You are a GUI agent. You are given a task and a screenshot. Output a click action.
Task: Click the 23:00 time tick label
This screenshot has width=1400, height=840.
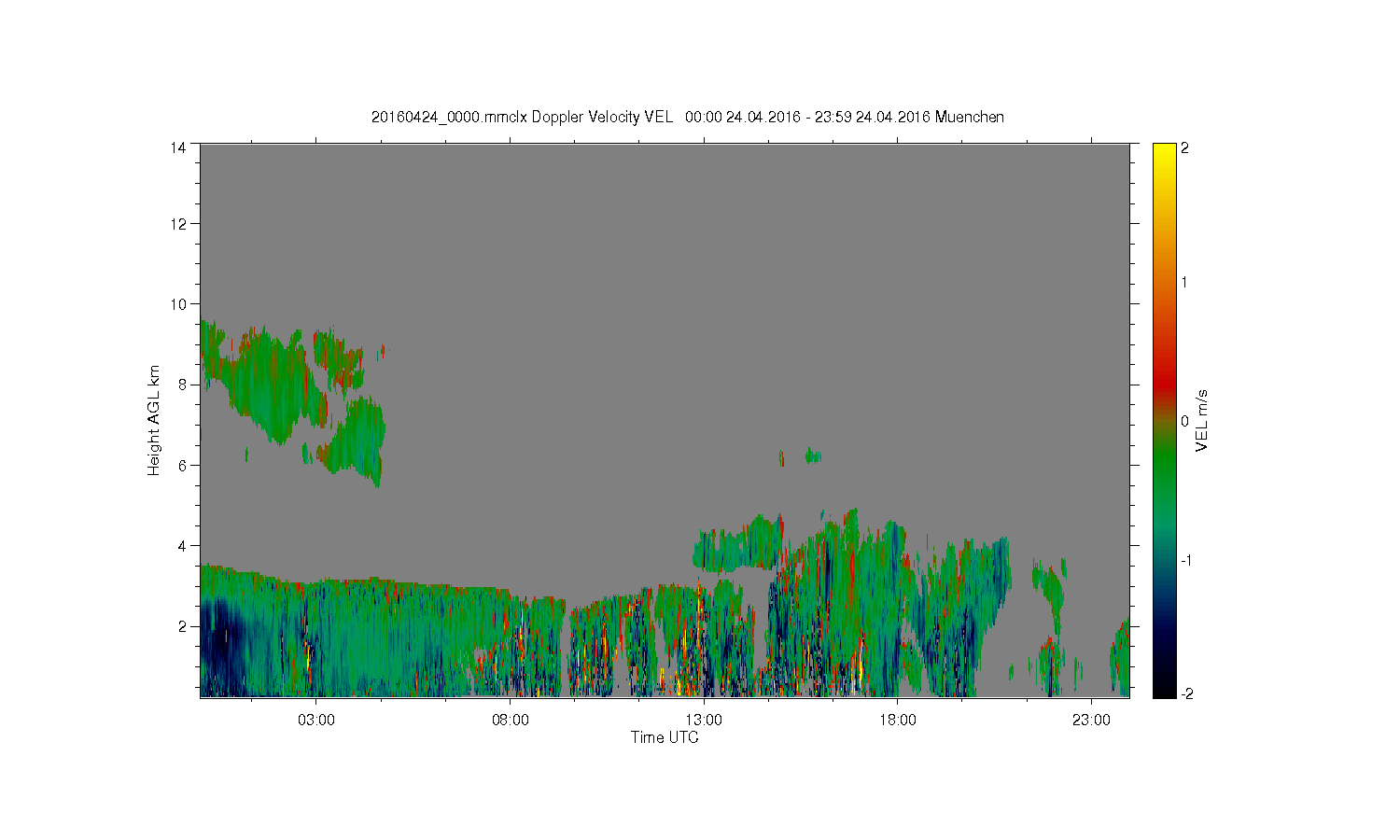pos(1091,721)
